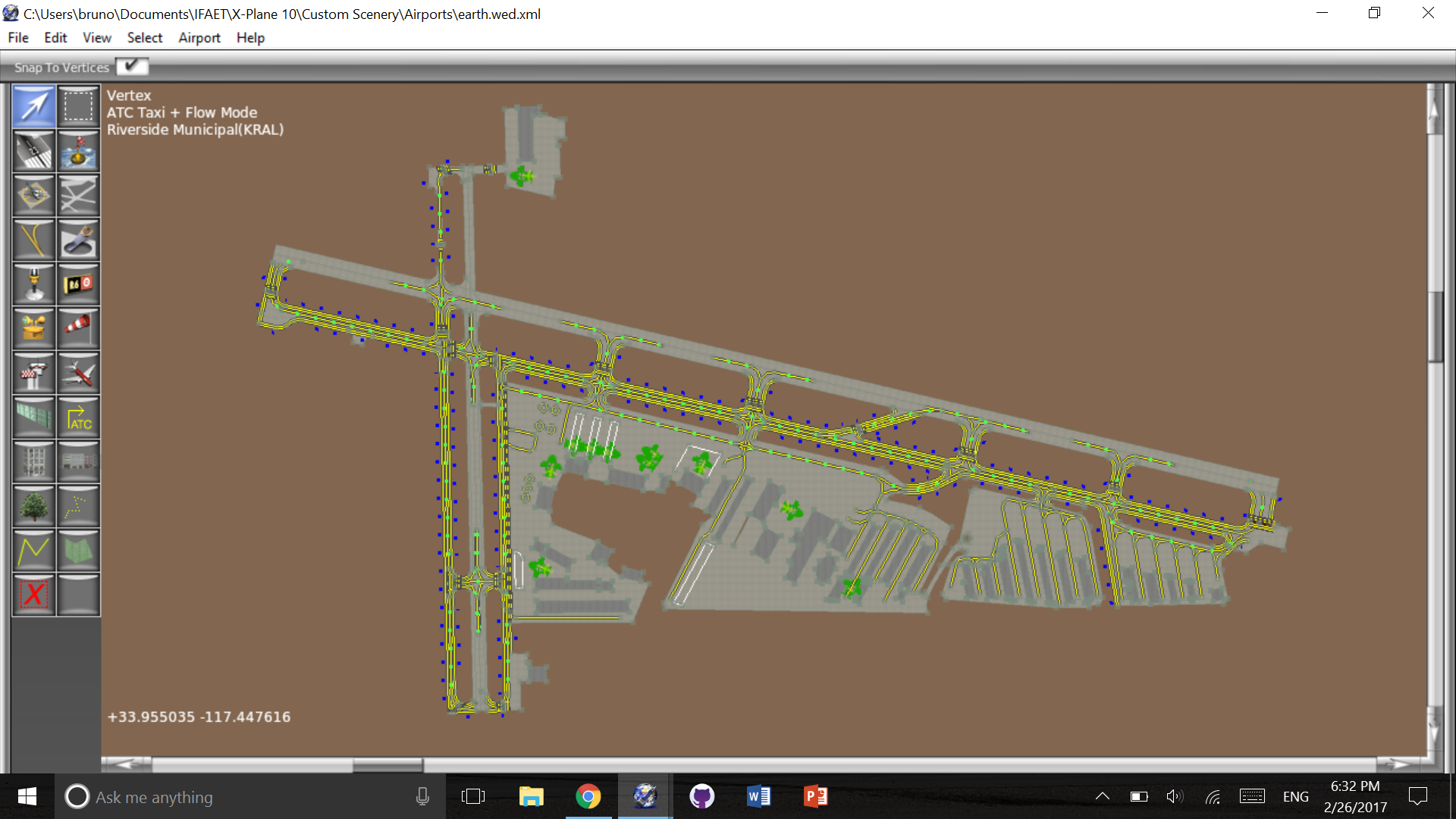This screenshot has width=1456, height=819.
Task: Open the Select menu
Action: coord(144,38)
